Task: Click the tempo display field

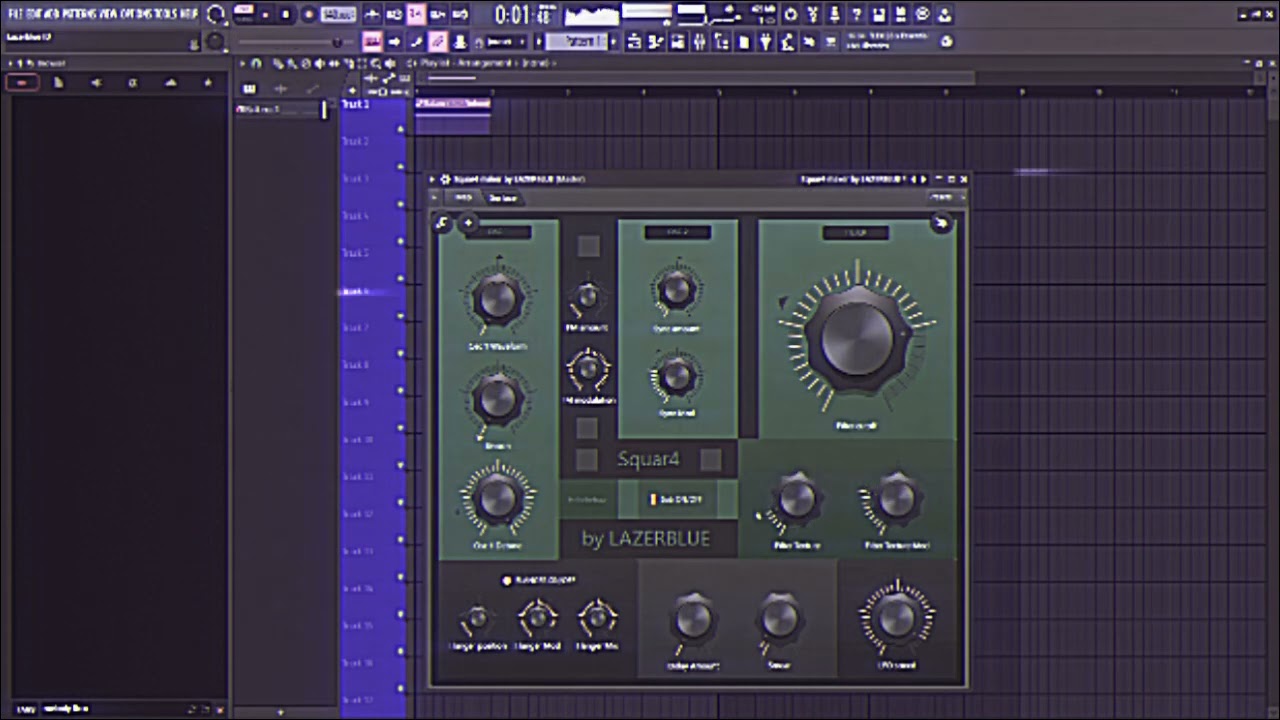Action: coord(338,15)
